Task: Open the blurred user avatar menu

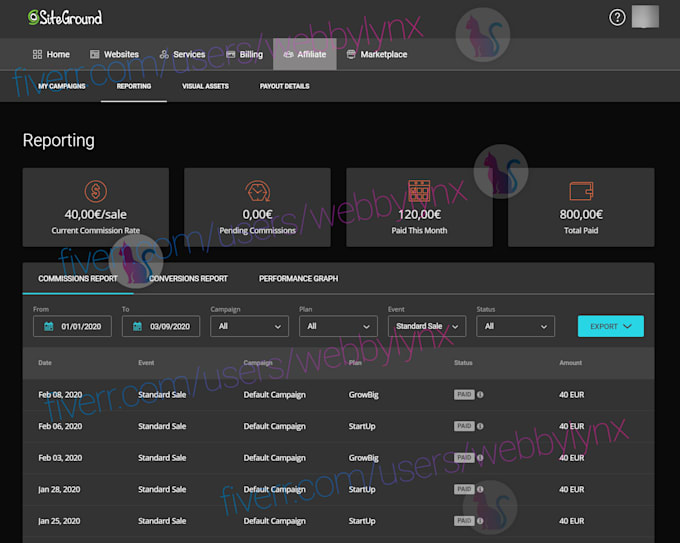Action: tap(645, 16)
